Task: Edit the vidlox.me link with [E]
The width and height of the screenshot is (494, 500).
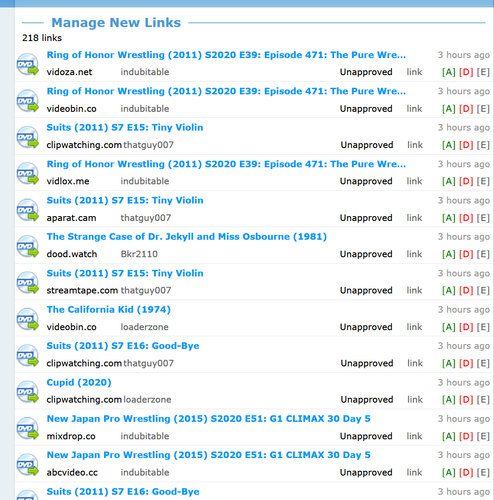Action: point(483,181)
